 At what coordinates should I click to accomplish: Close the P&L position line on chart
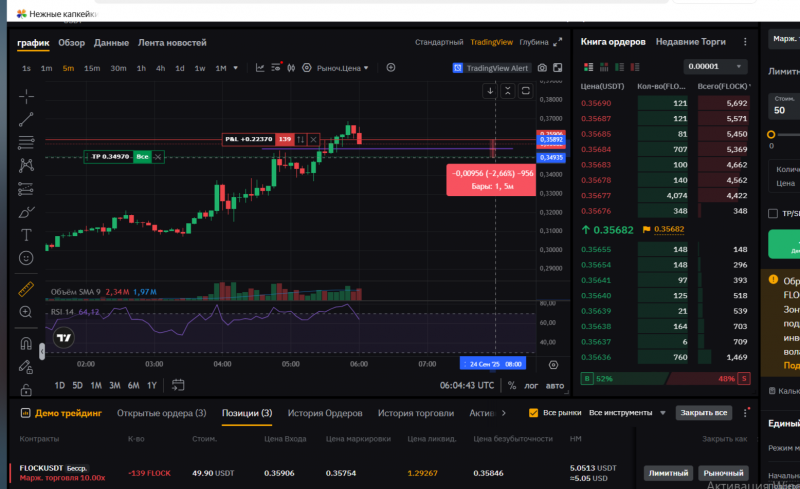coord(313,139)
